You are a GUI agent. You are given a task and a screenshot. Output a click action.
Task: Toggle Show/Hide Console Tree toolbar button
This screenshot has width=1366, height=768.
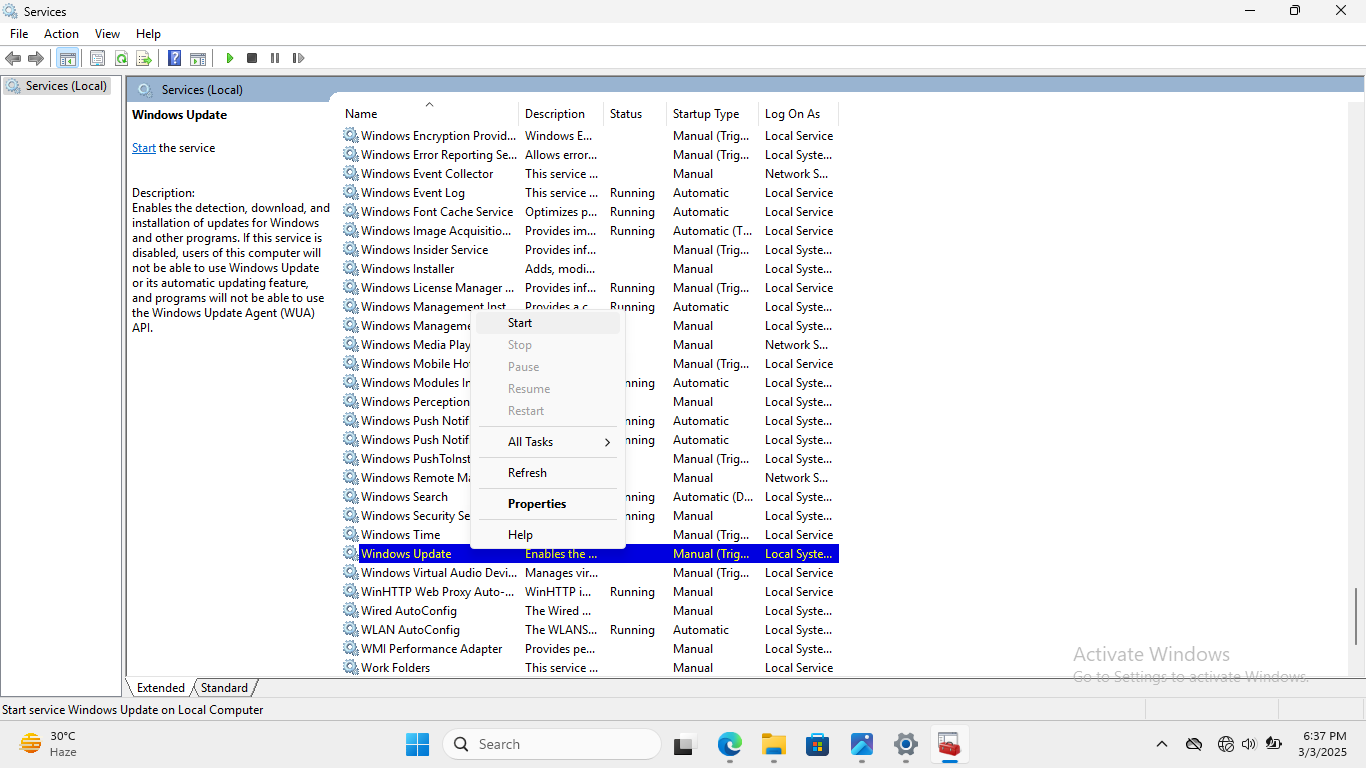[67, 58]
